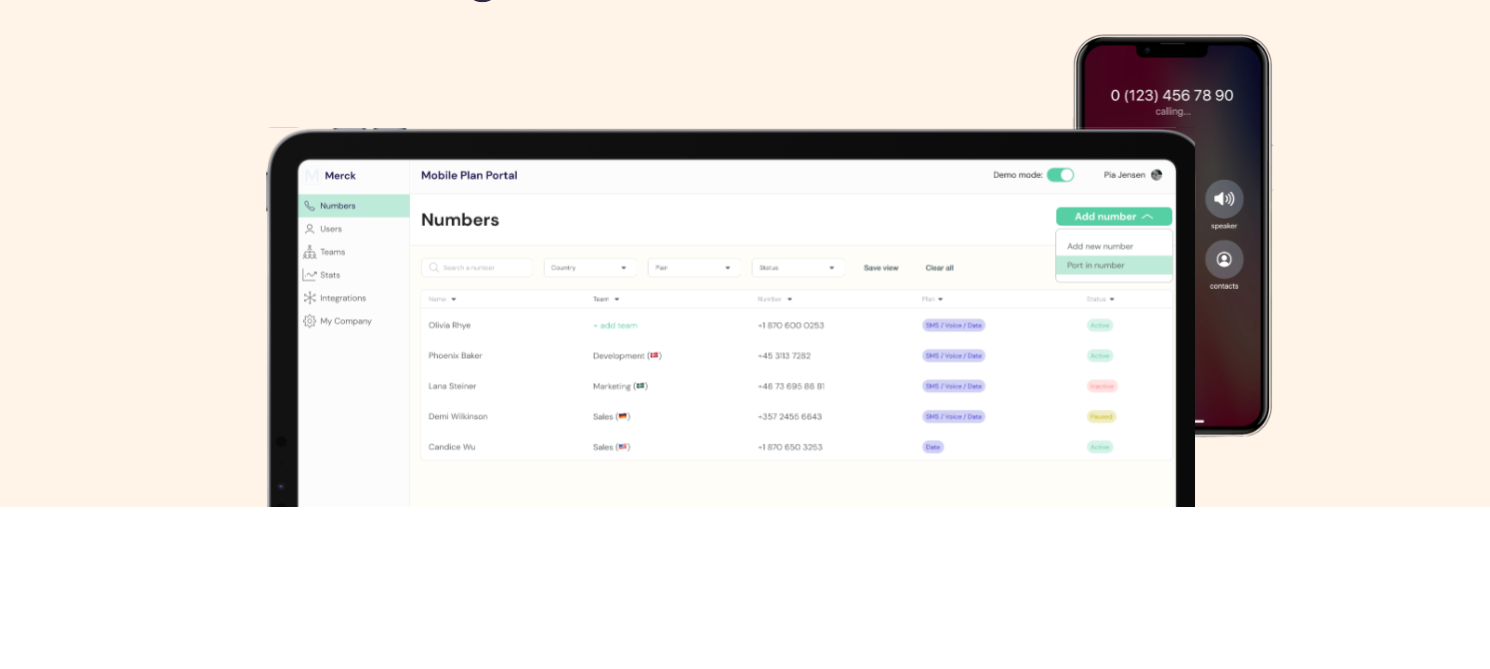Click the + add team link for Olivia Rhye
This screenshot has height=669, width=1490.
tap(615, 325)
